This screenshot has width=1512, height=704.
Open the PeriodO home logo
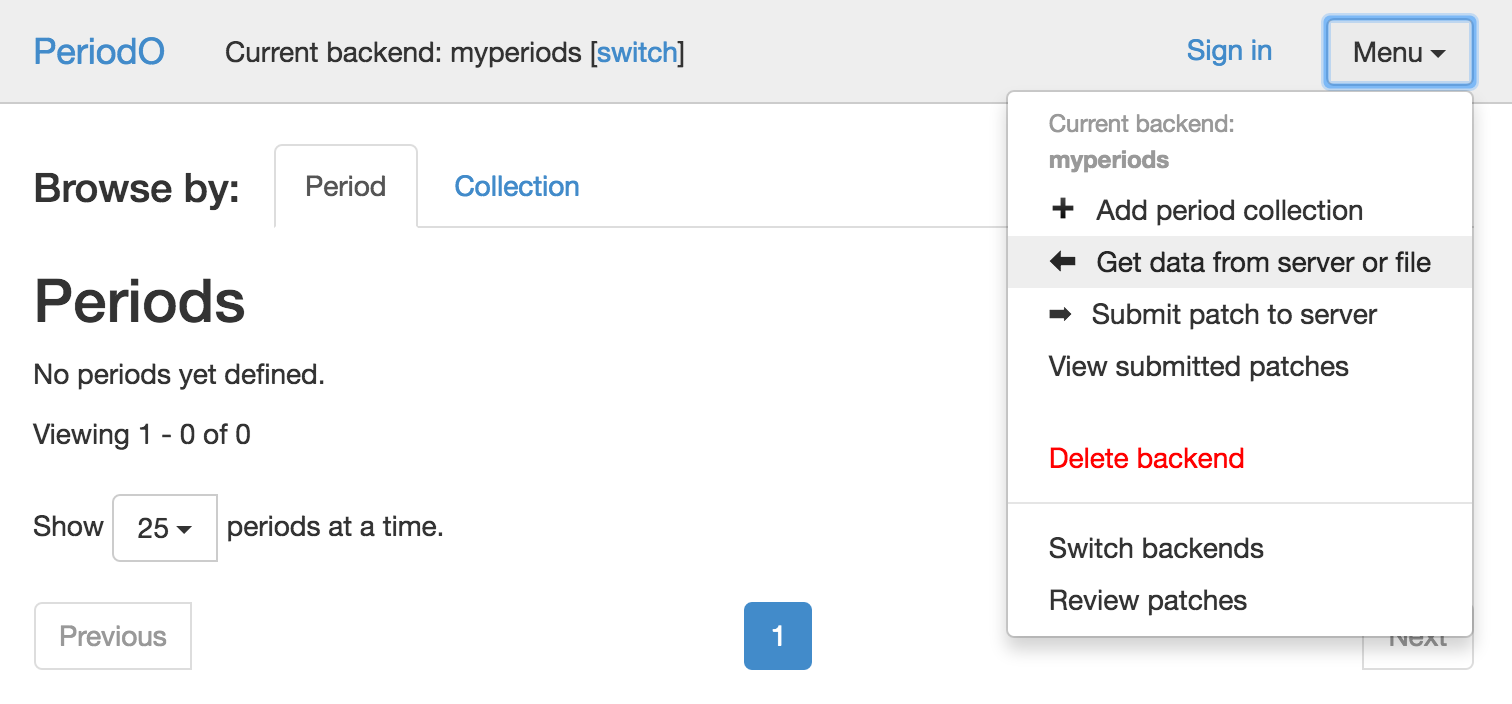click(x=99, y=51)
